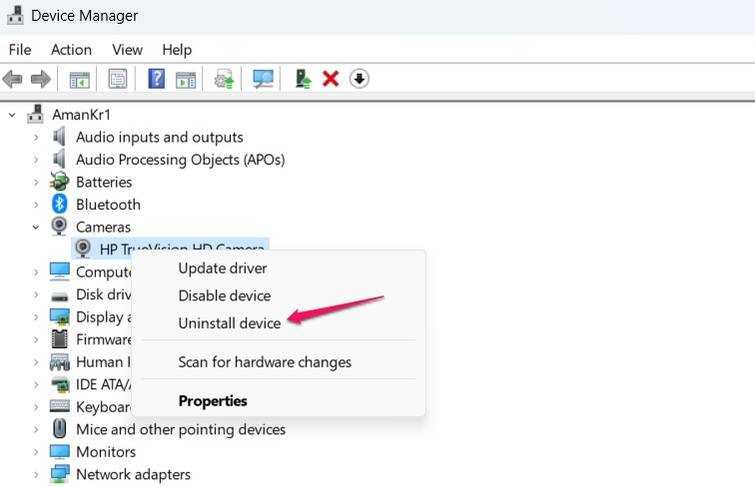
Task: Expand the Mice and other pointing devices chevron
Action: point(36,429)
